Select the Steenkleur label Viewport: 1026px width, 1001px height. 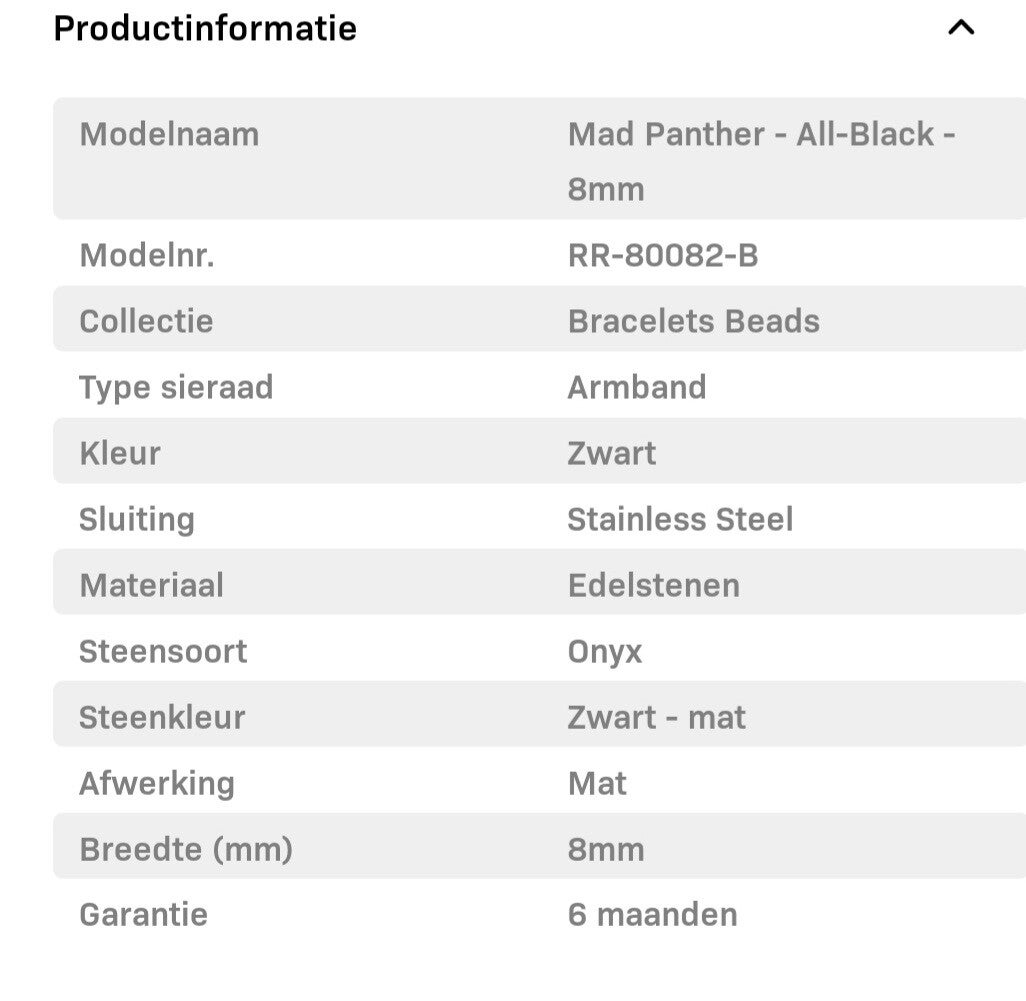pos(162,717)
